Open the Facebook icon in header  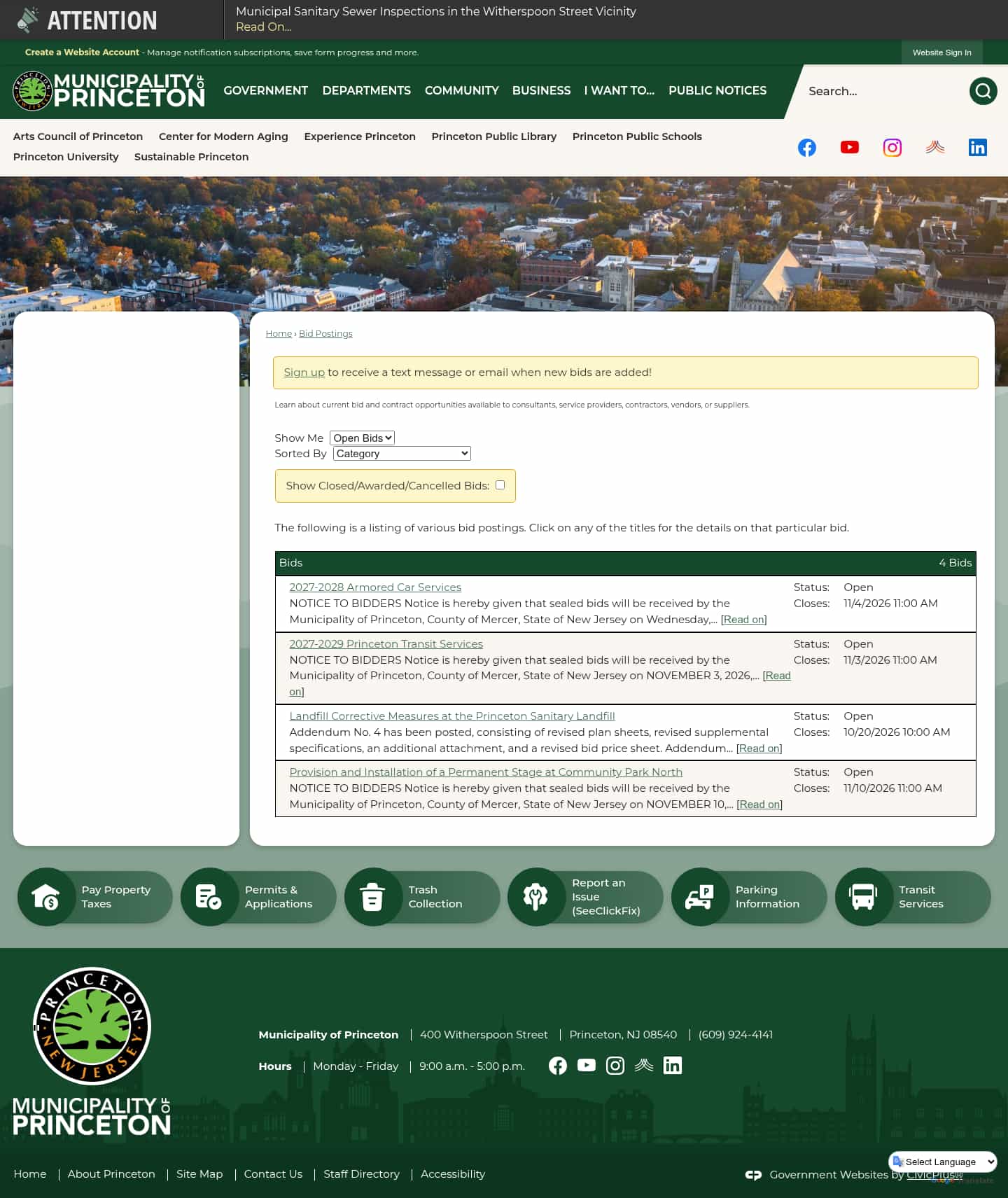(x=807, y=147)
